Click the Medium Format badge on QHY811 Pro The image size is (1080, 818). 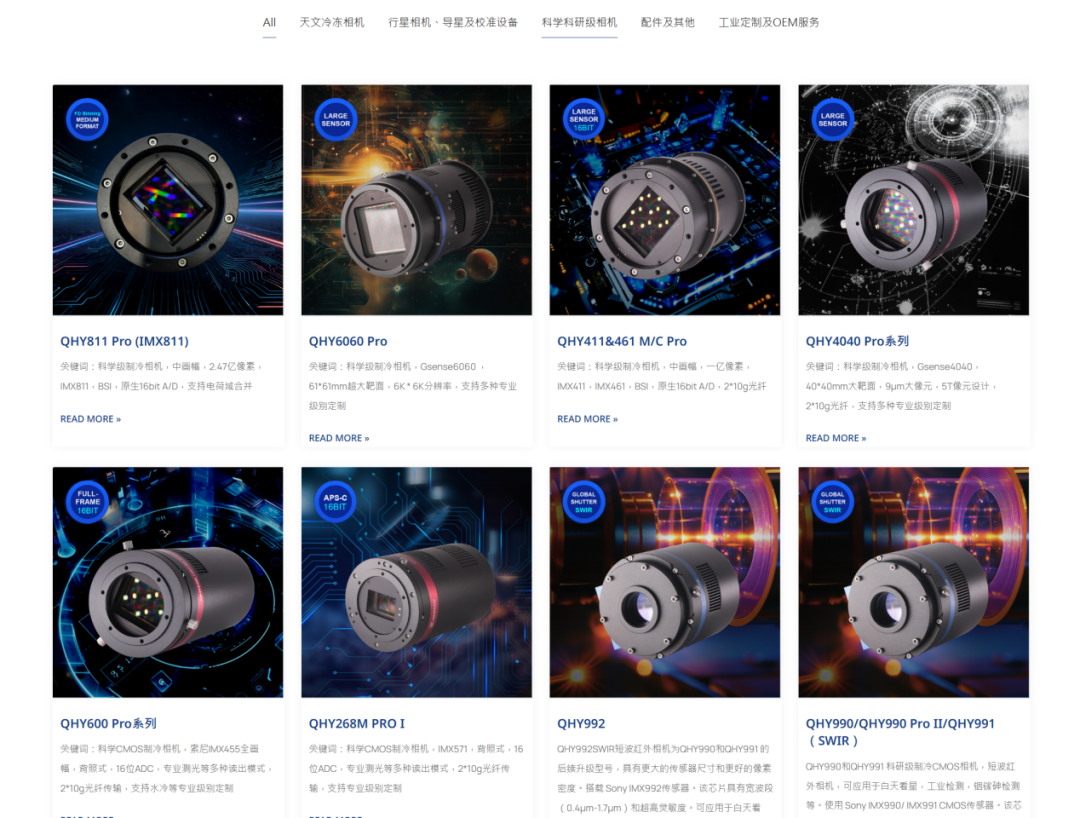click(x=87, y=120)
